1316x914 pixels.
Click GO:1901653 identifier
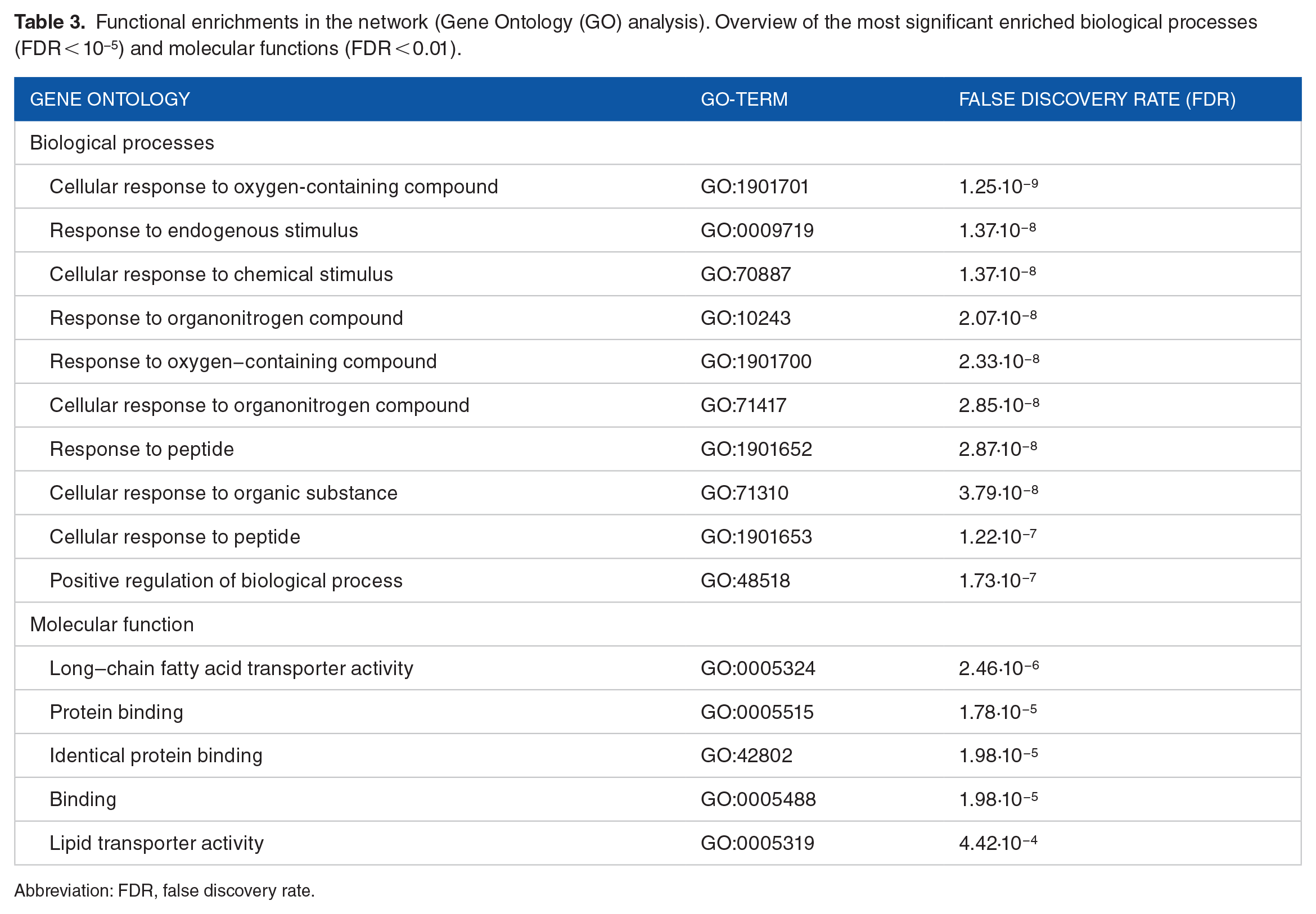point(756,537)
